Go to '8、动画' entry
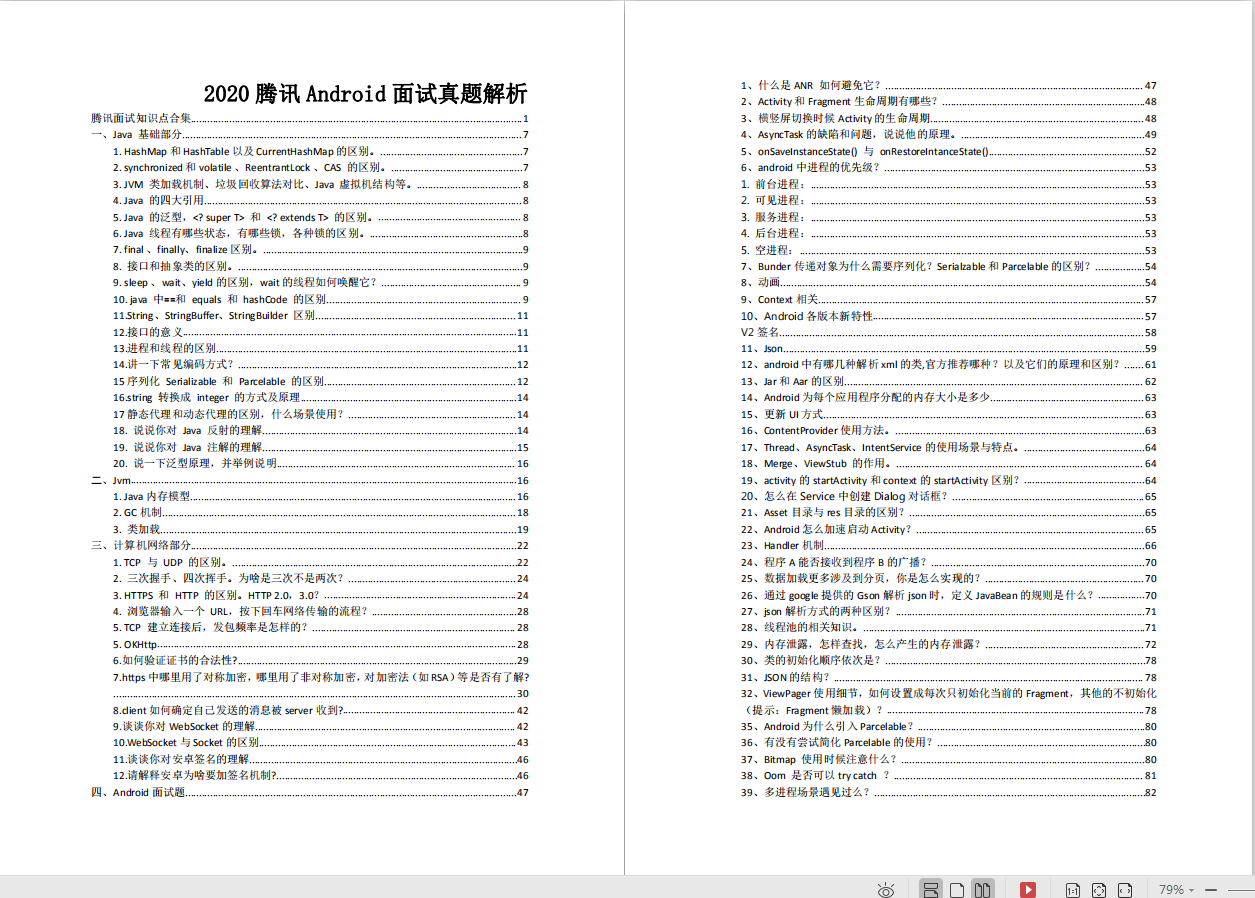The image size is (1255, 898). coord(949,283)
